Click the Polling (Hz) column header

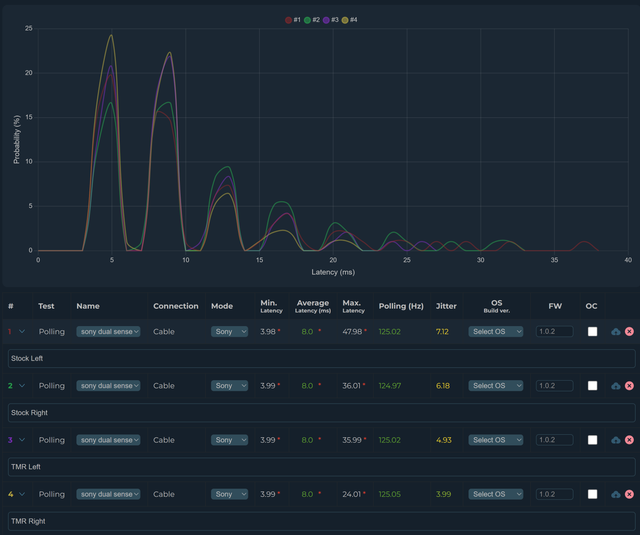[401, 306]
